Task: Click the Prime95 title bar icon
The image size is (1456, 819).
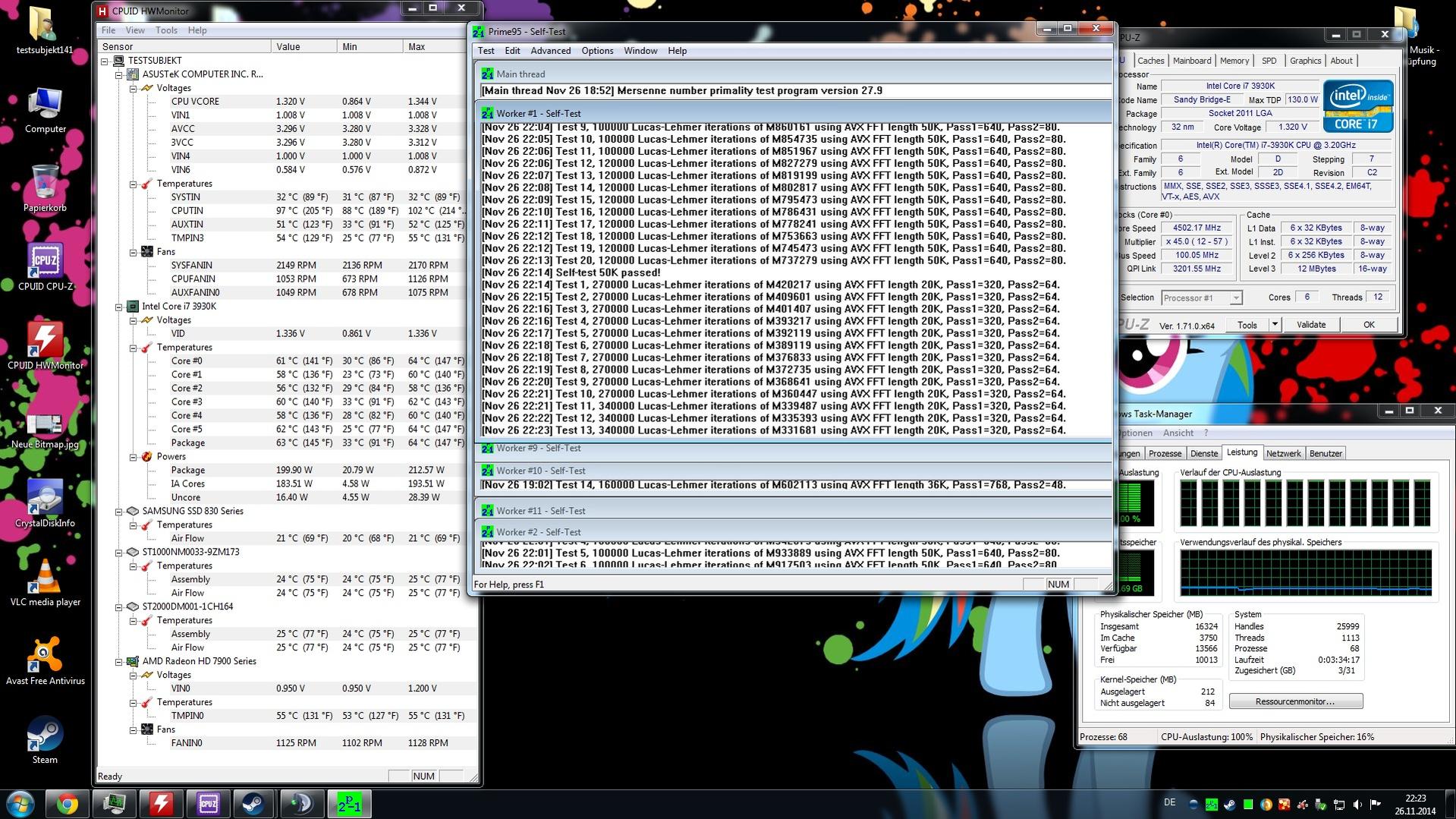Action: tap(478, 32)
